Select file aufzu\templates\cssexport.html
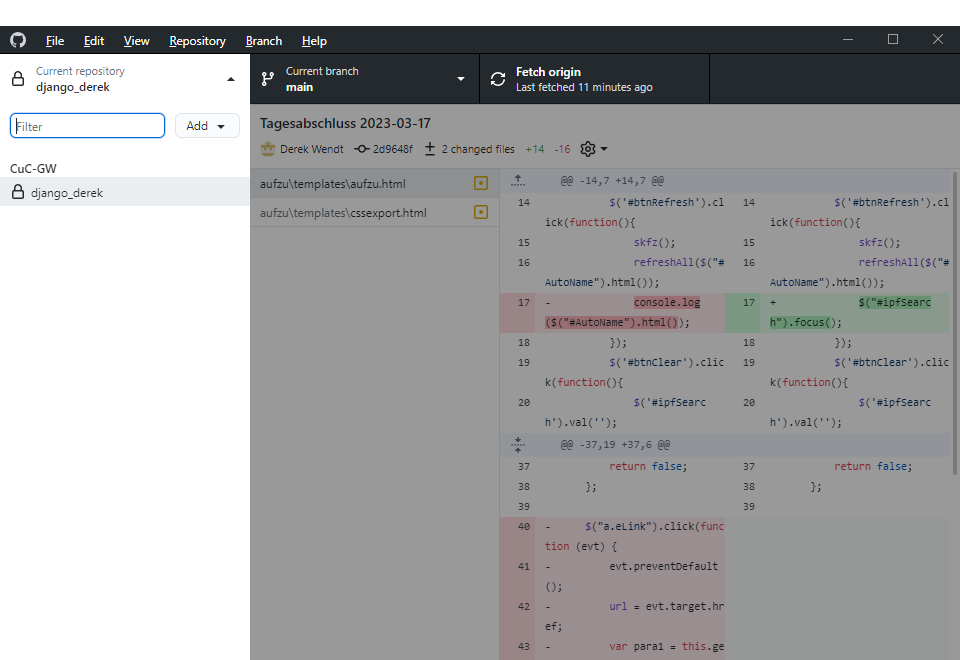960x660 pixels. 375,212
